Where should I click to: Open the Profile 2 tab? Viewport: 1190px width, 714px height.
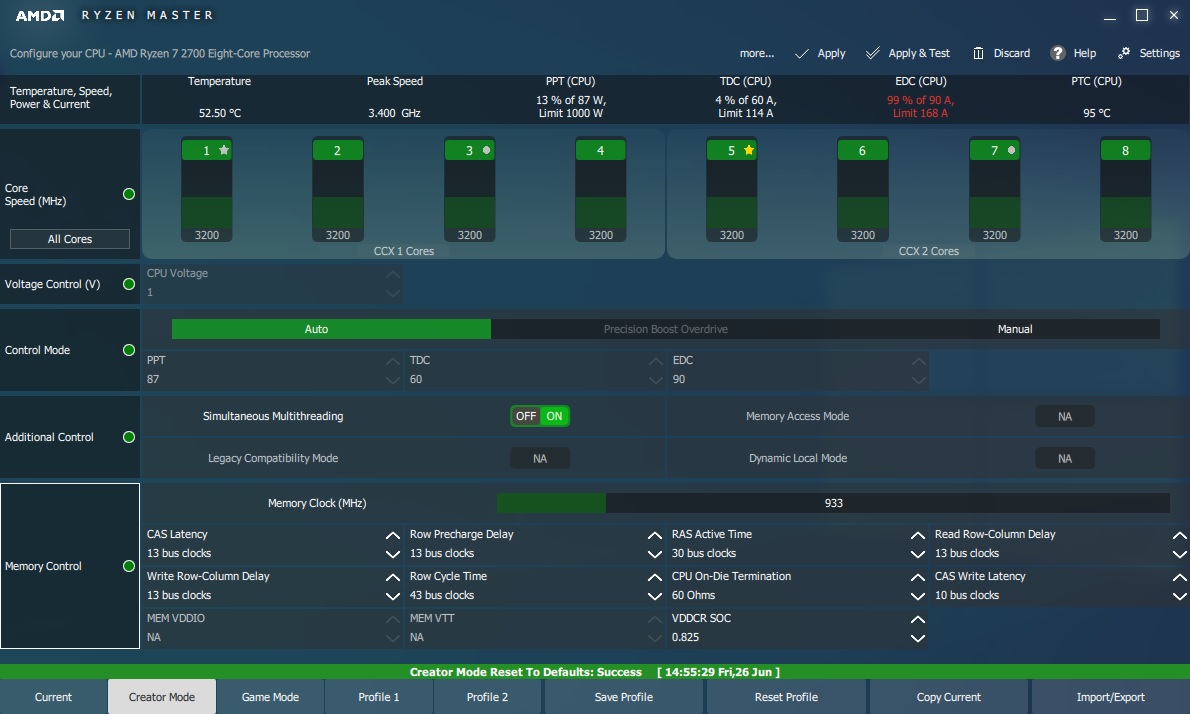coord(487,697)
